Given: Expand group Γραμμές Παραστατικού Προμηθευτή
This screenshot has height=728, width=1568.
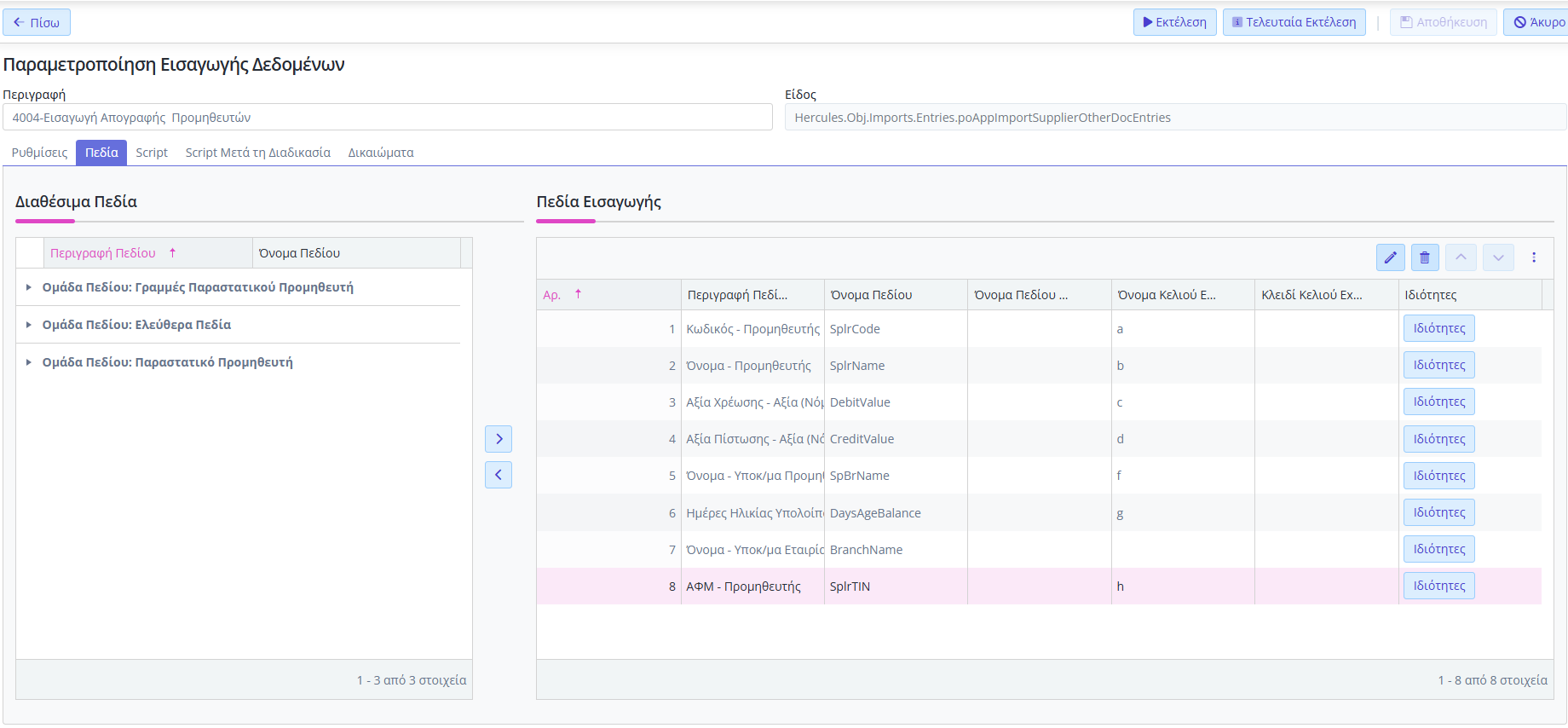Looking at the screenshot, I should (29, 287).
